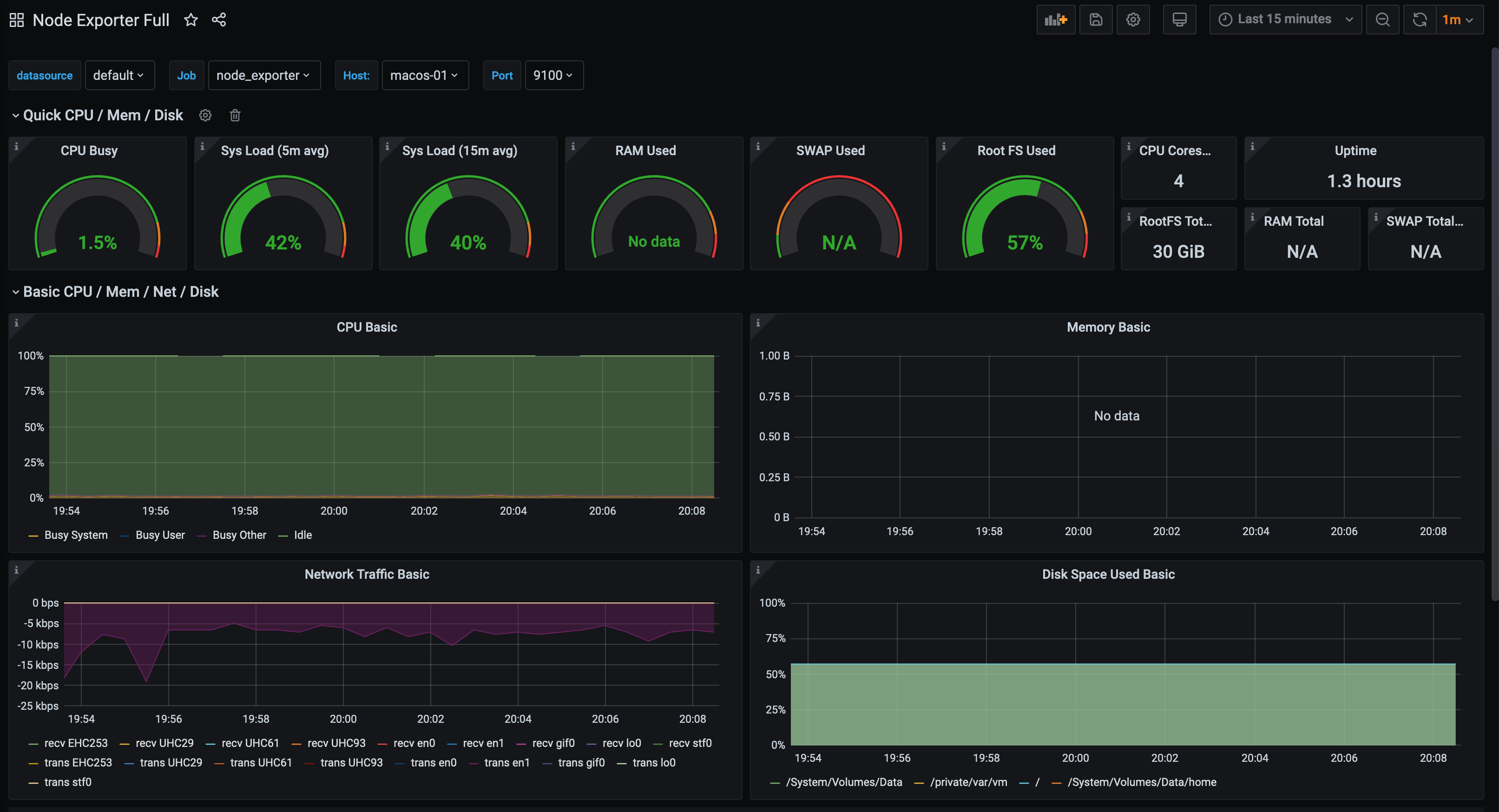The height and width of the screenshot is (812, 1499).
Task: Toggle the Idle series in CPU Basic legend
Action: coord(302,535)
